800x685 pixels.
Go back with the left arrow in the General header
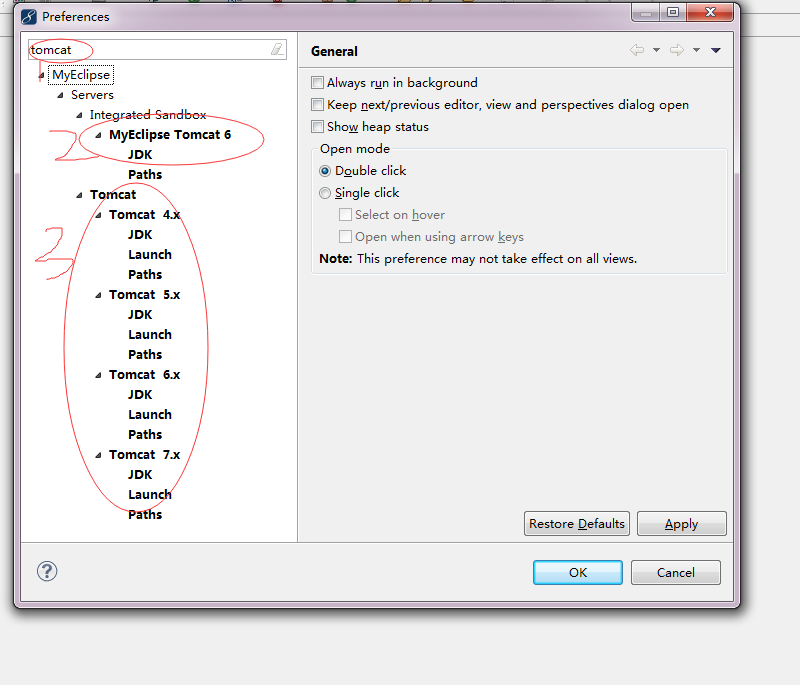pos(637,50)
